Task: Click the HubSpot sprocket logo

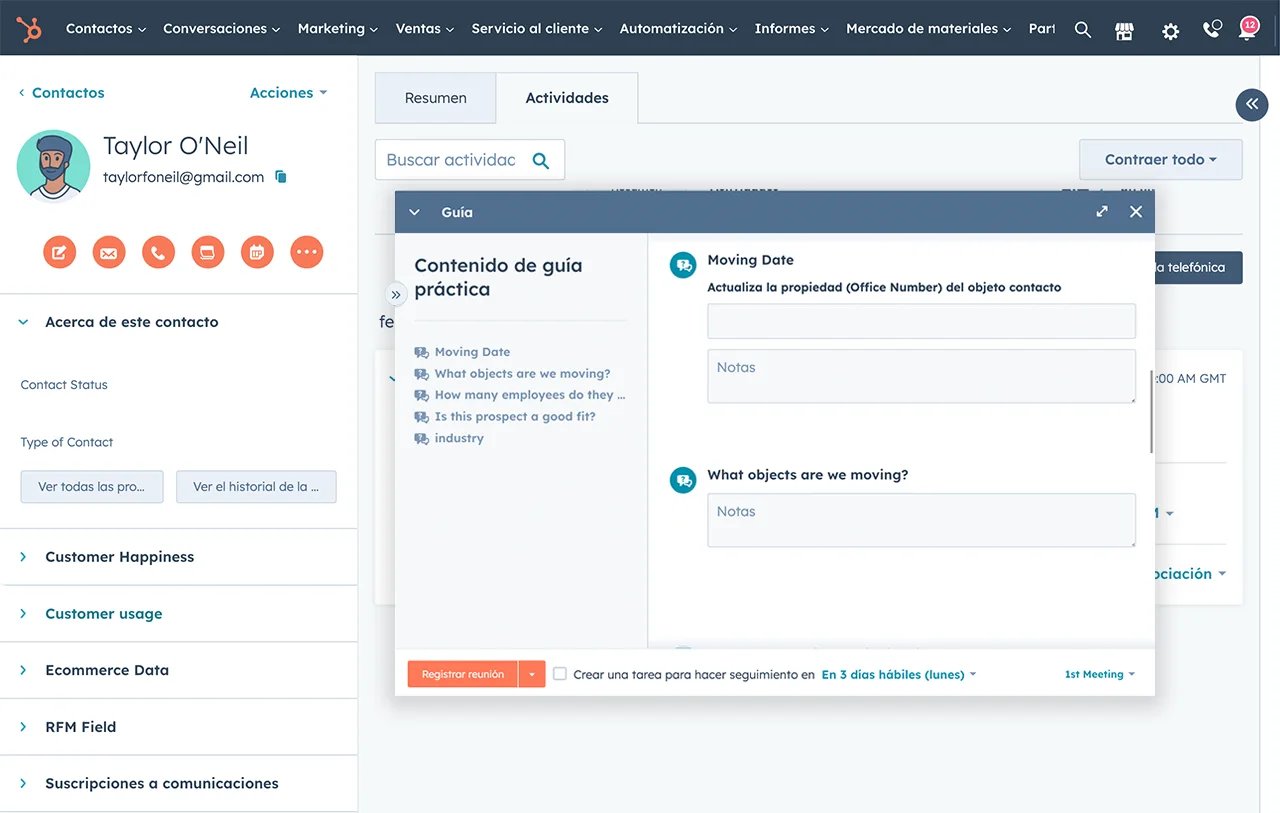Action: (28, 29)
